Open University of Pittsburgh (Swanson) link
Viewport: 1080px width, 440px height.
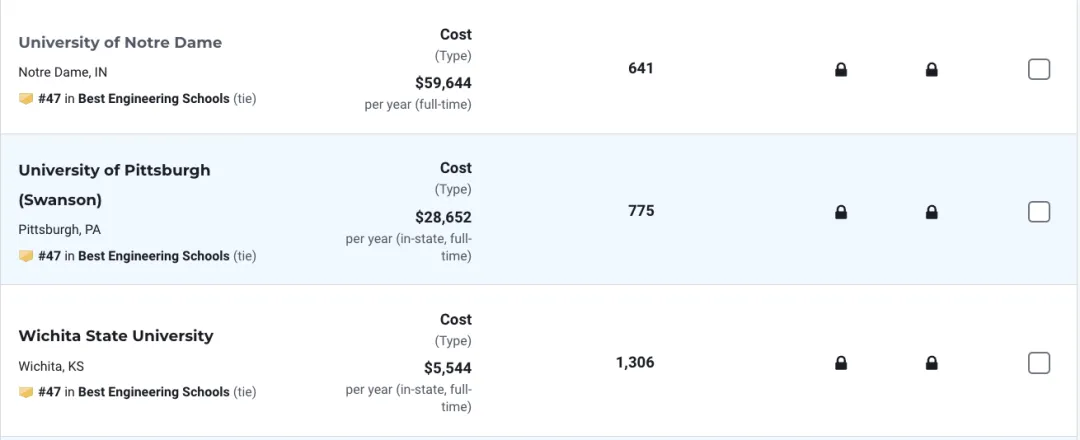tap(114, 185)
